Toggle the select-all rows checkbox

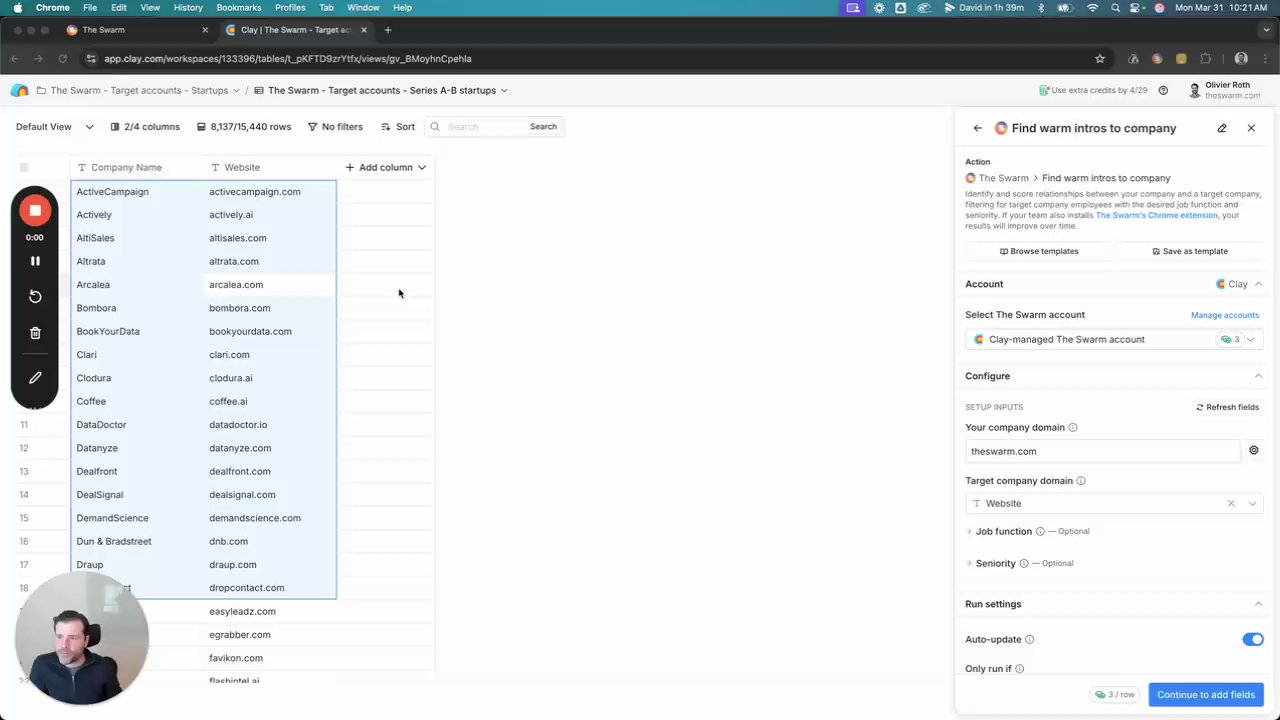(x=24, y=167)
